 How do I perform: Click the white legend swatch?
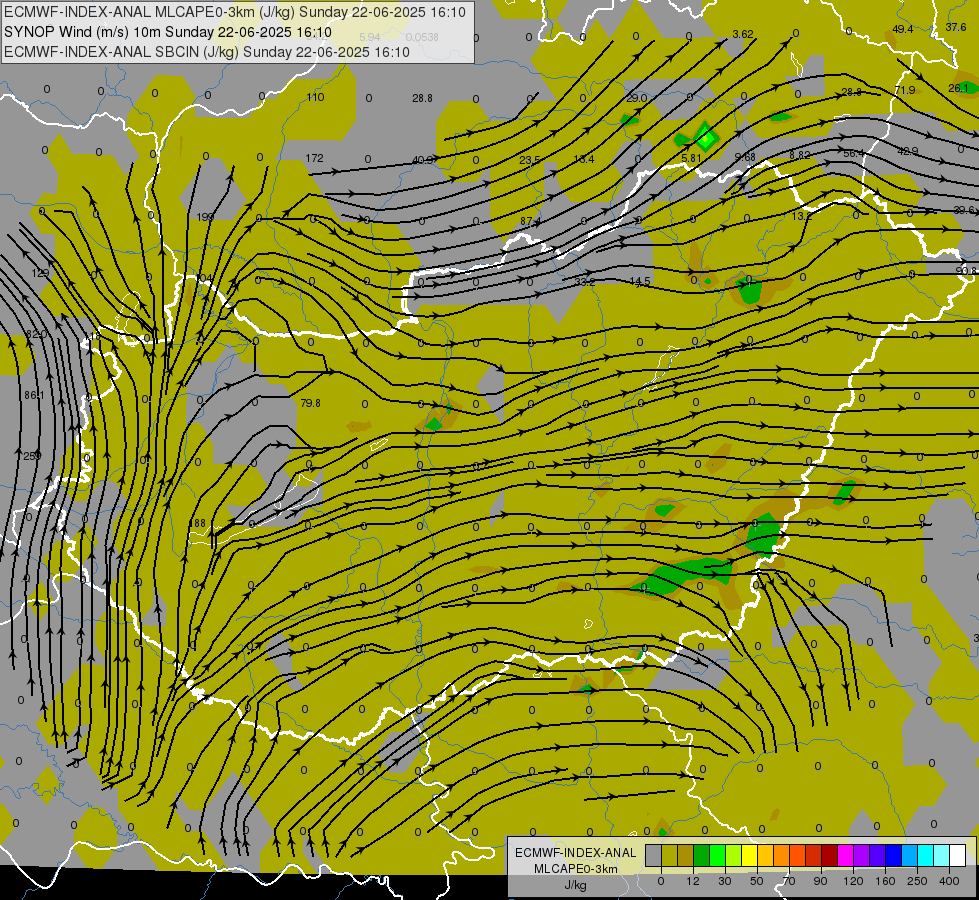pos(958,856)
